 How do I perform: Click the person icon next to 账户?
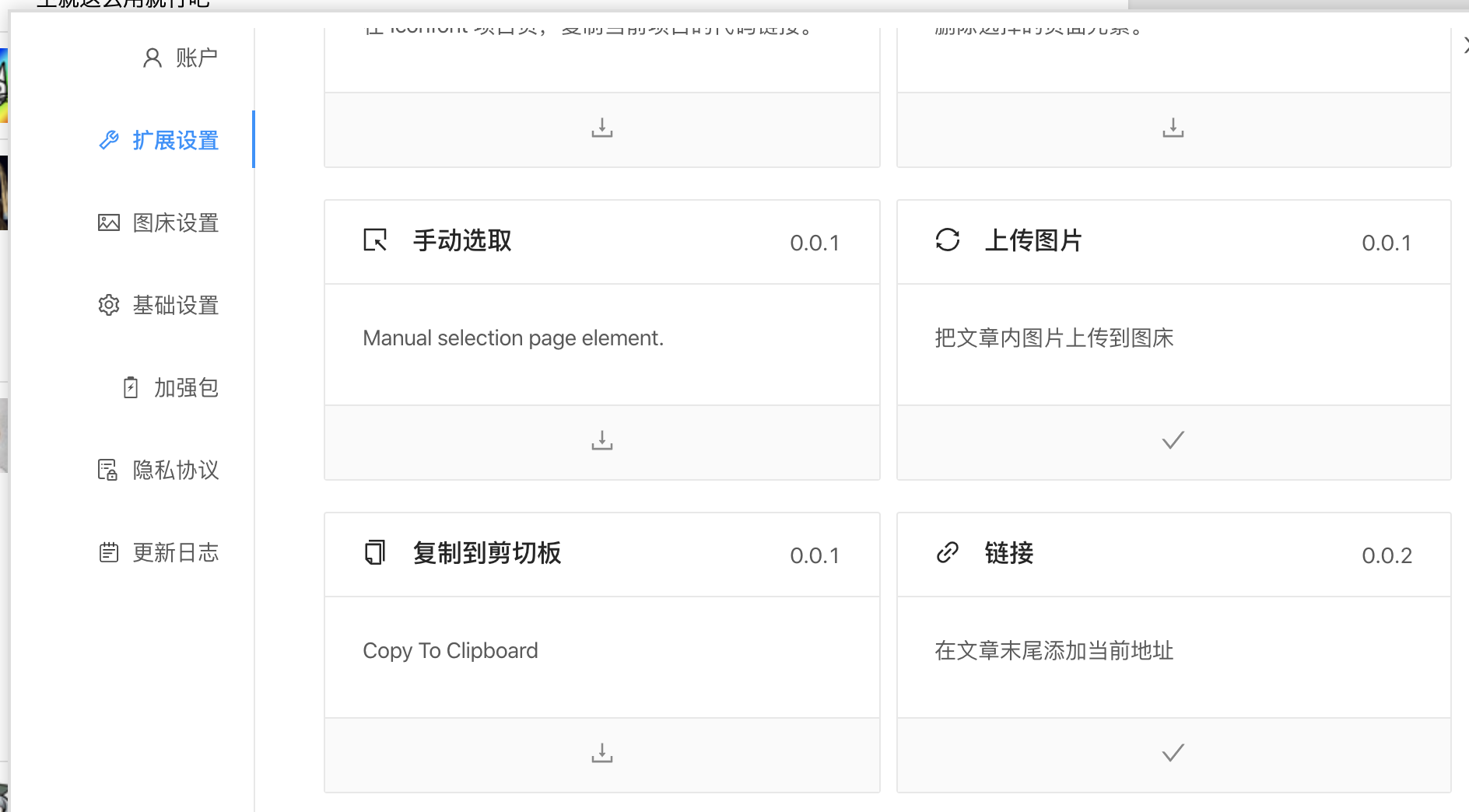(151, 57)
